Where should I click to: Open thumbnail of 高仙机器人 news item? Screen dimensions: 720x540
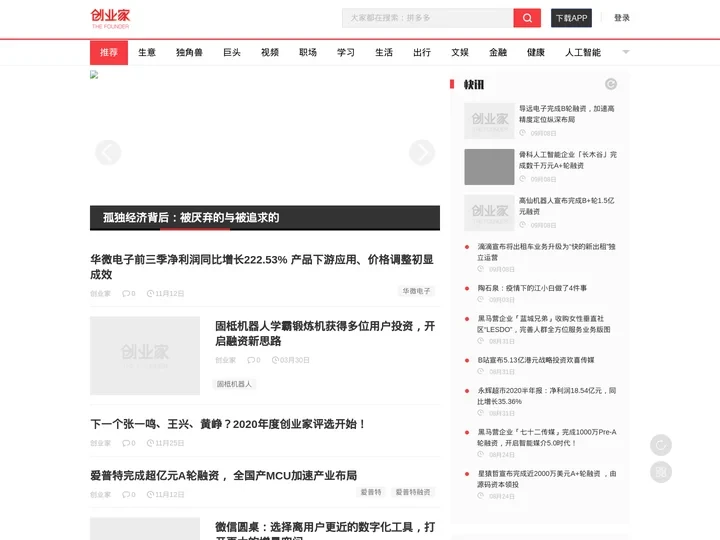pos(489,213)
